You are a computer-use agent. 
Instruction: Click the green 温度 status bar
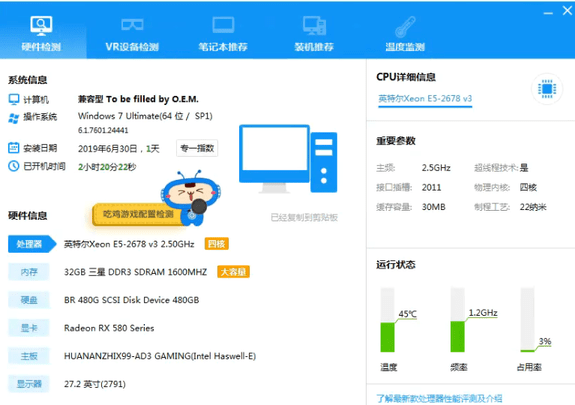(x=388, y=337)
